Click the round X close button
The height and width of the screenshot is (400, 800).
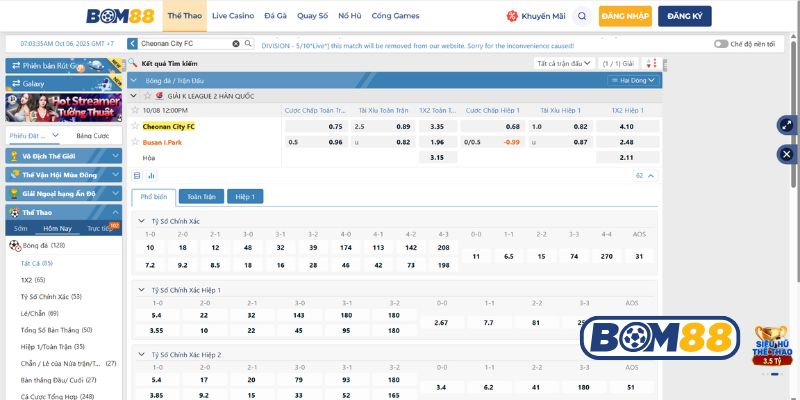(787, 154)
